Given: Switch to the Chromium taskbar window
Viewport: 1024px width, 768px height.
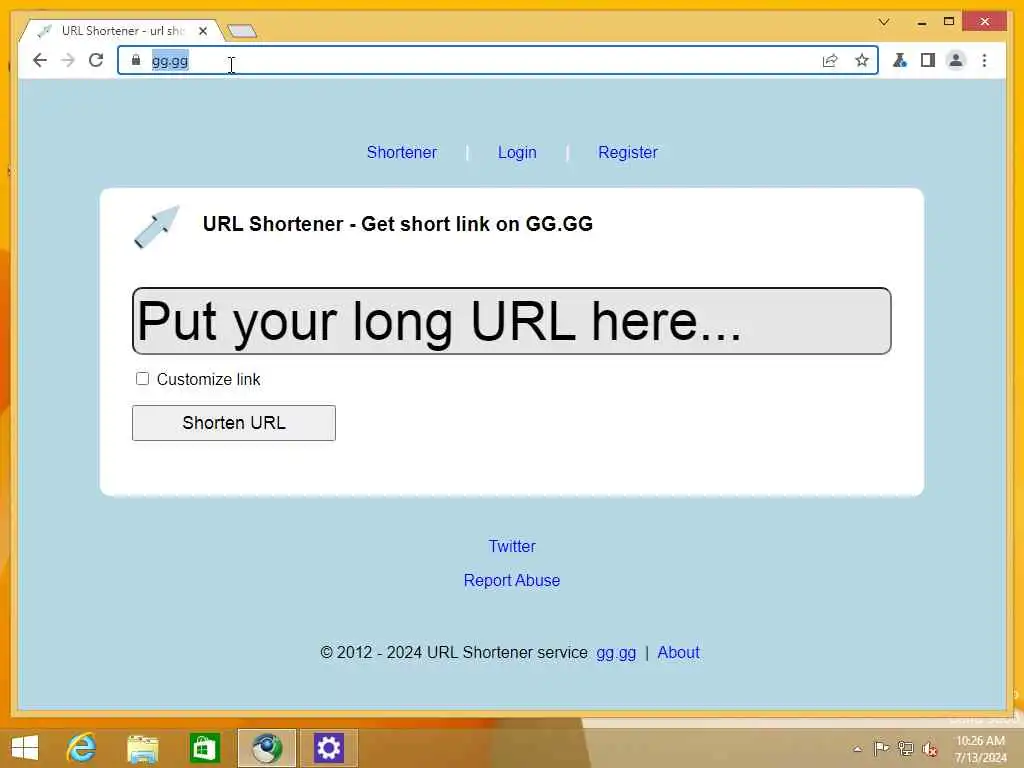Looking at the screenshot, I should 266,748.
